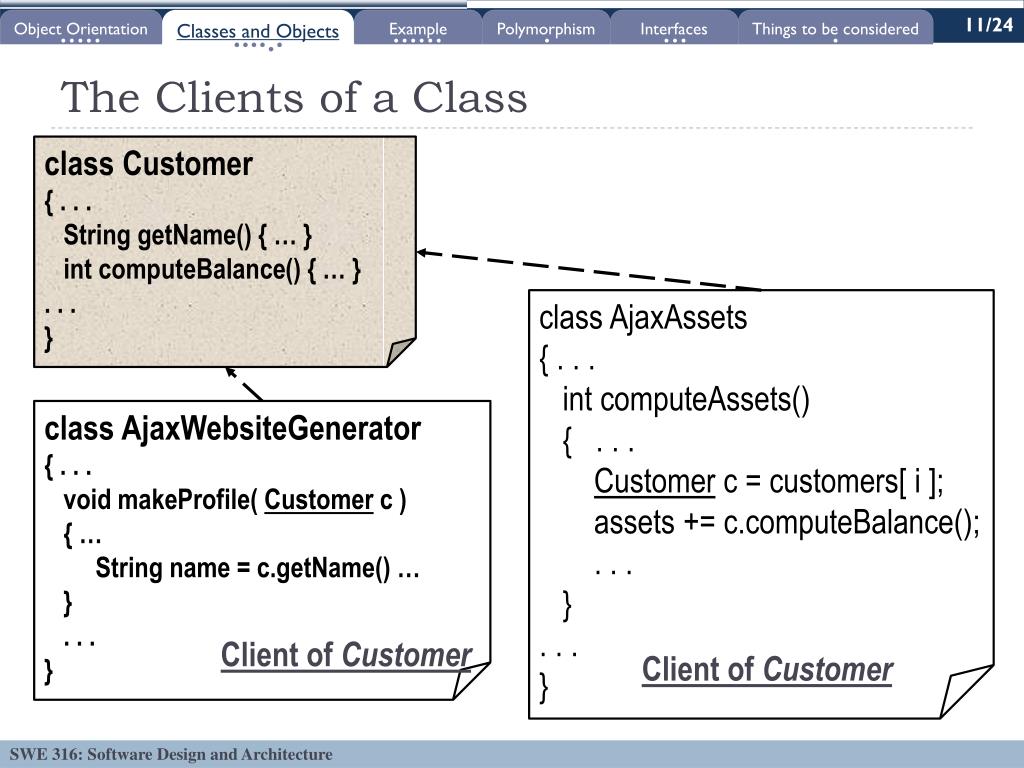Image resolution: width=1024 pixels, height=768 pixels.
Task: Select the assets += c.computeBalance(); line
Action: [787, 523]
